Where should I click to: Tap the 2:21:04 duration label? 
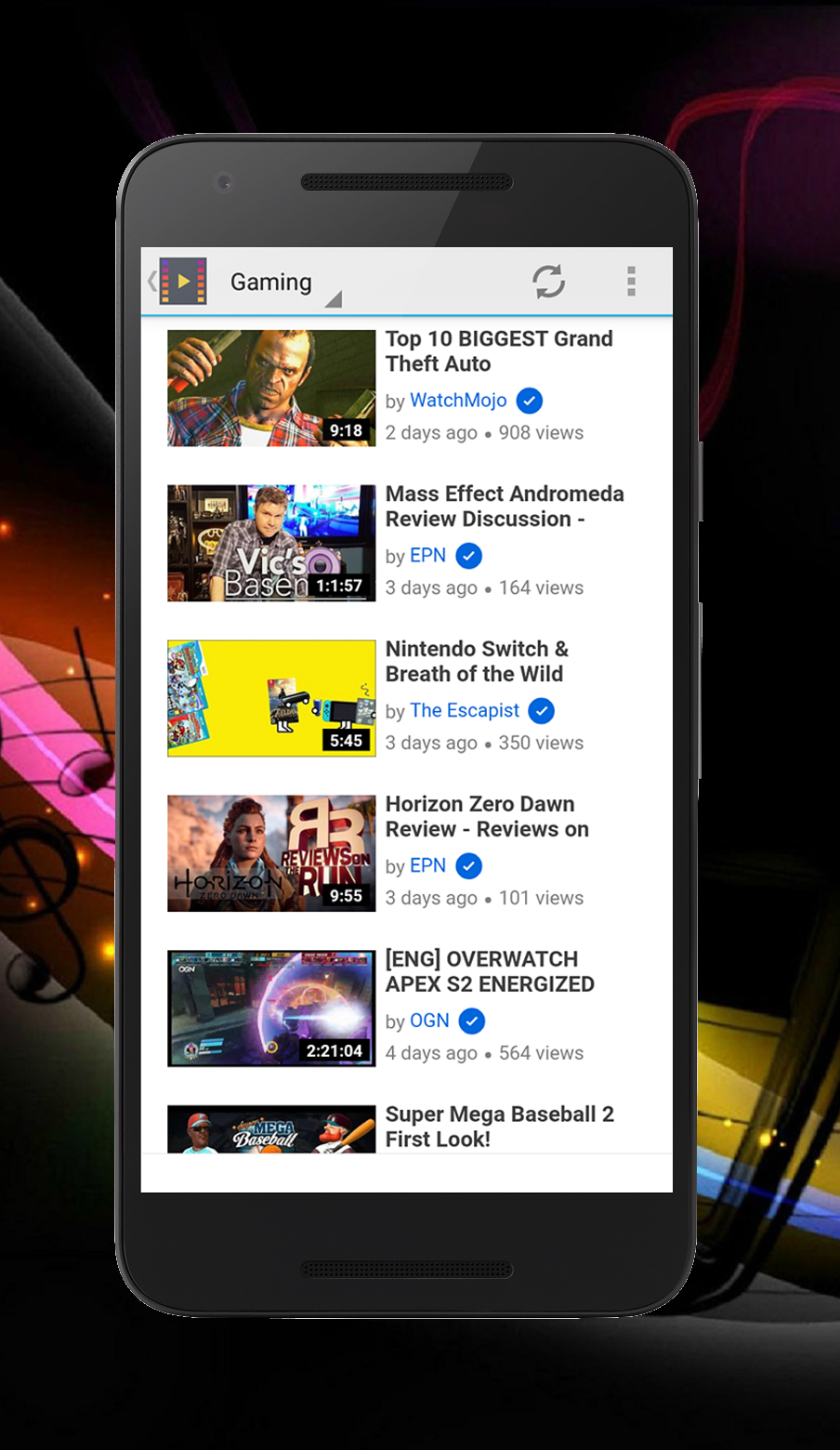(x=335, y=1051)
